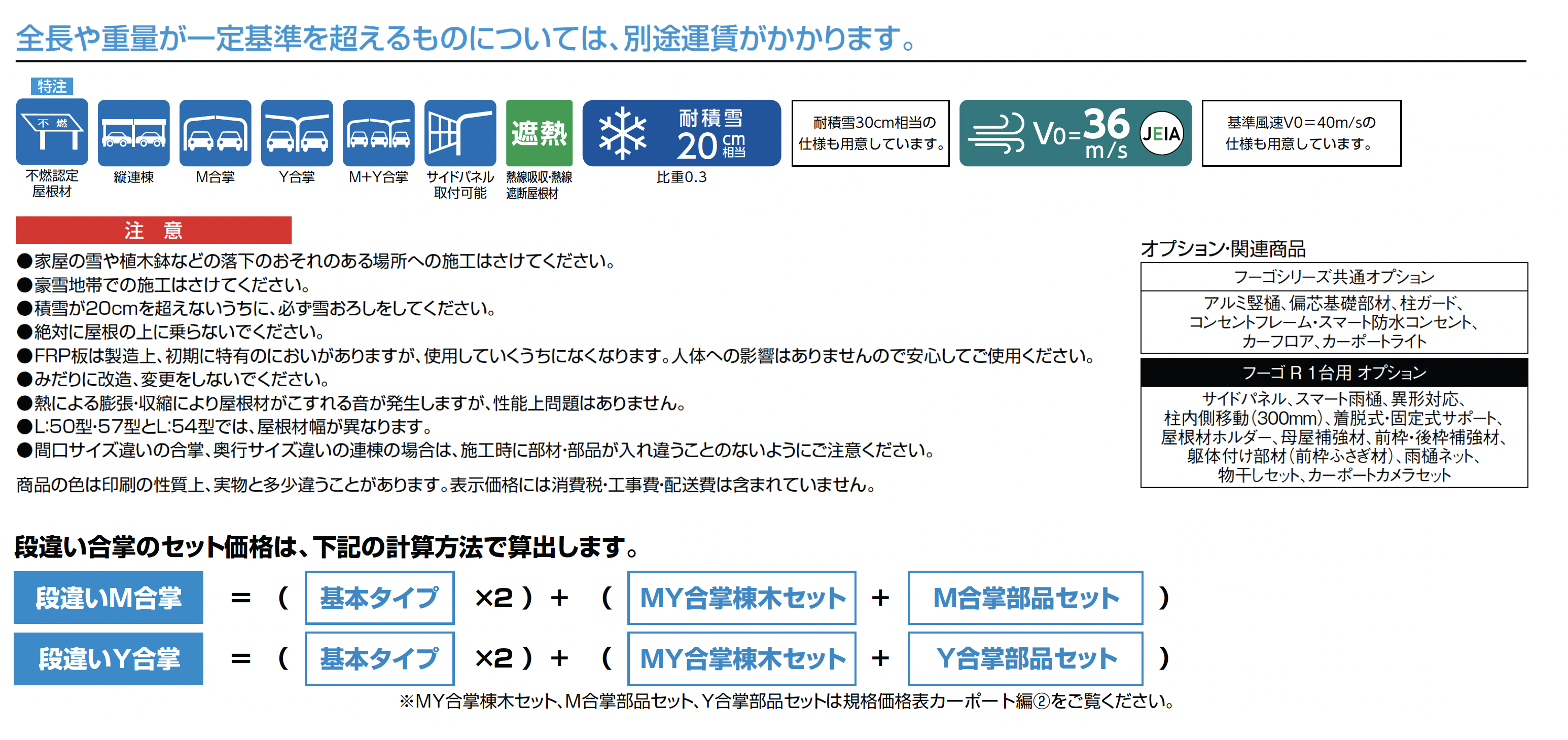Click the small 特注 tag label
The width and height of the screenshot is (1568, 740).
click(52, 86)
